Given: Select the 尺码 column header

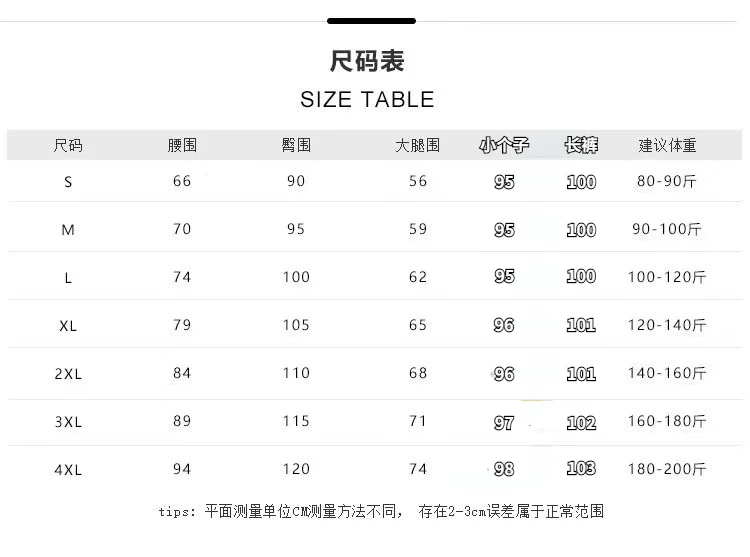Looking at the screenshot, I should 68,146.
